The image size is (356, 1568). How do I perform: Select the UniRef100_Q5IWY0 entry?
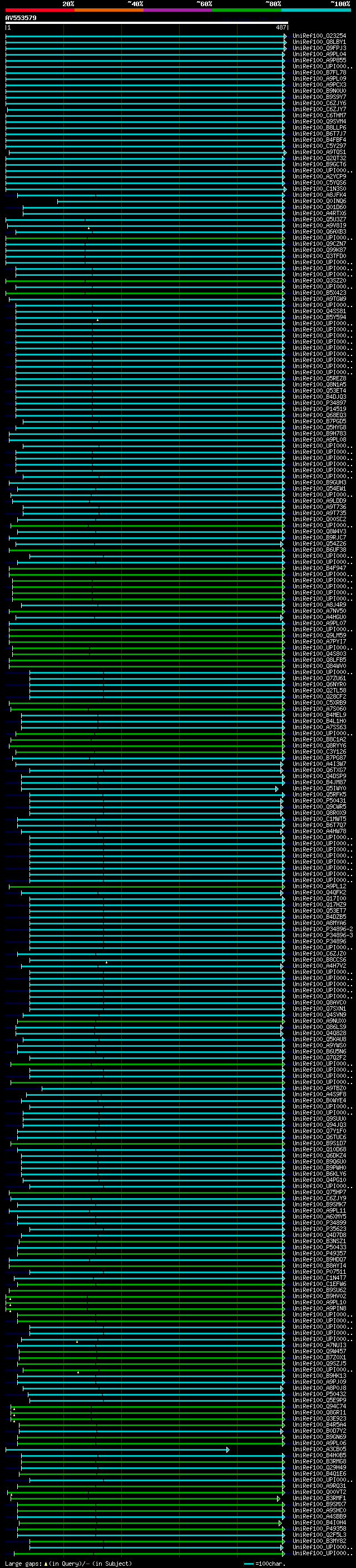click(319, 788)
